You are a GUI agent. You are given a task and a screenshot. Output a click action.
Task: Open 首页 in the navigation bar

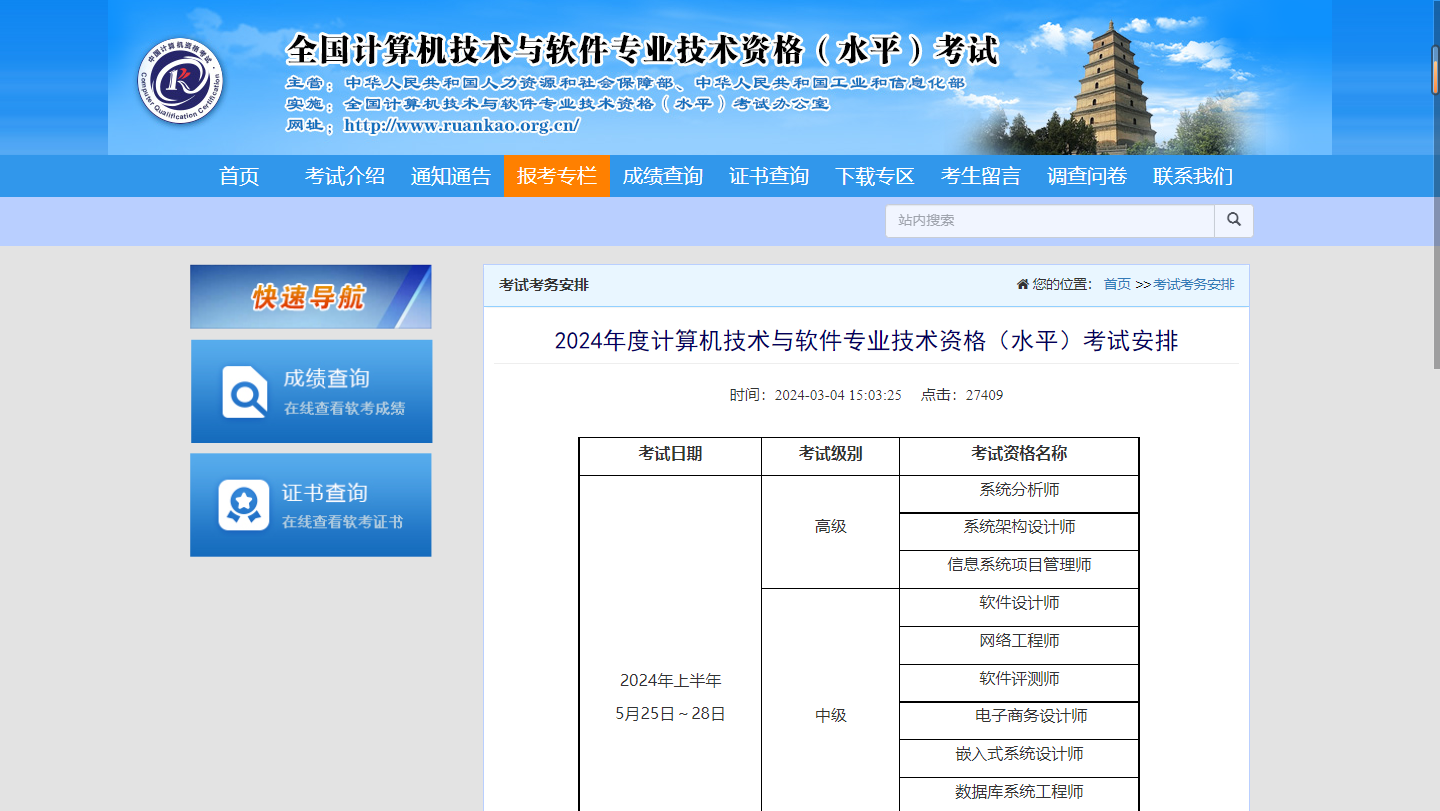[239, 176]
